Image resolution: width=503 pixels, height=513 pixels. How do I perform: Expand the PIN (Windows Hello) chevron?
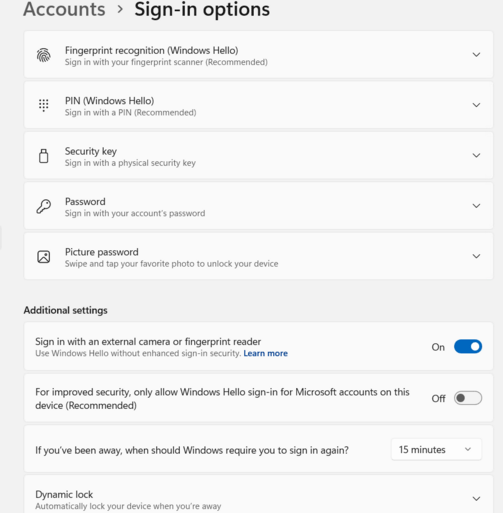476,105
